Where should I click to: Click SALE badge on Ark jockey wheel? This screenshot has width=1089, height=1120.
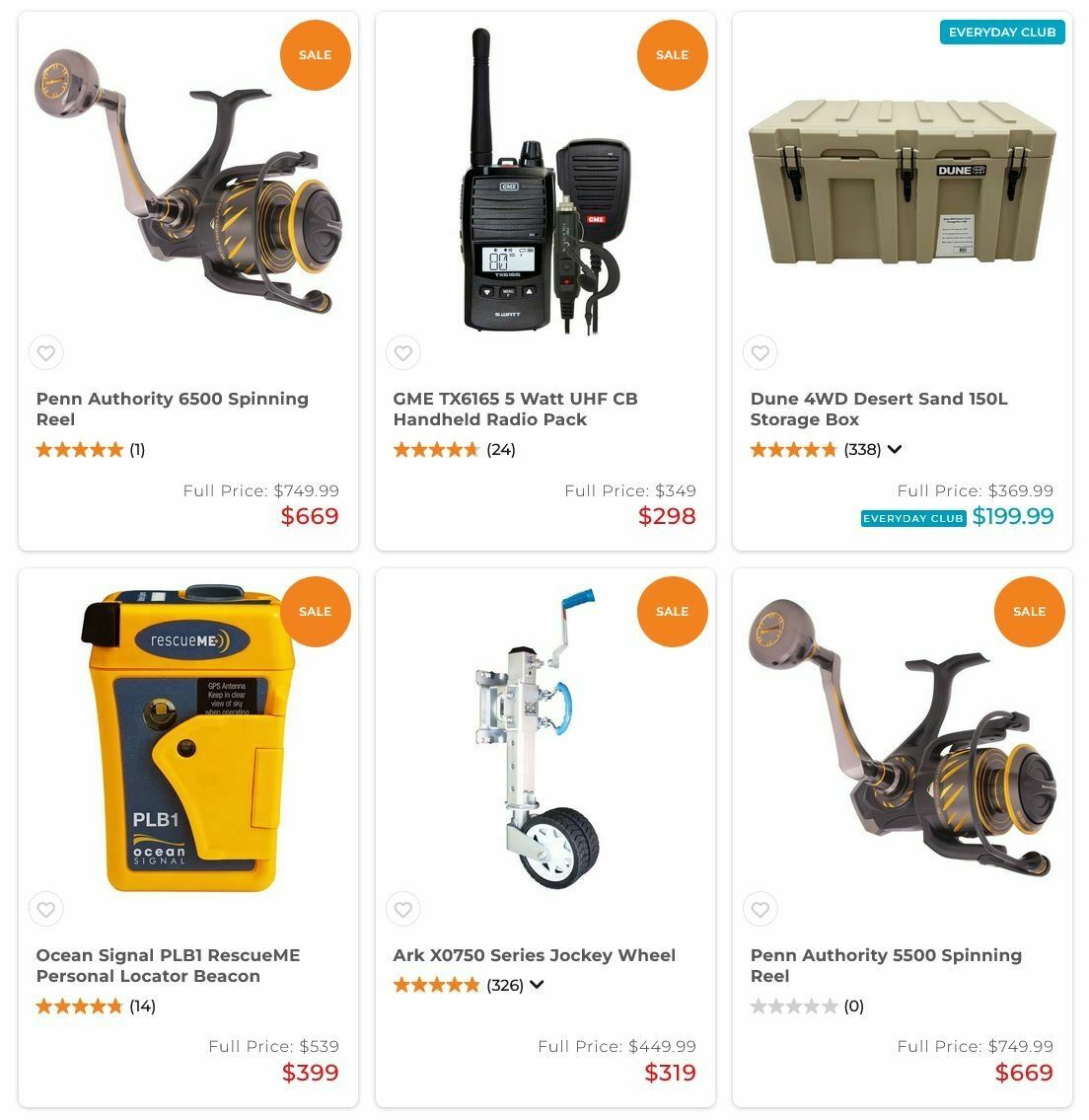[x=672, y=612]
